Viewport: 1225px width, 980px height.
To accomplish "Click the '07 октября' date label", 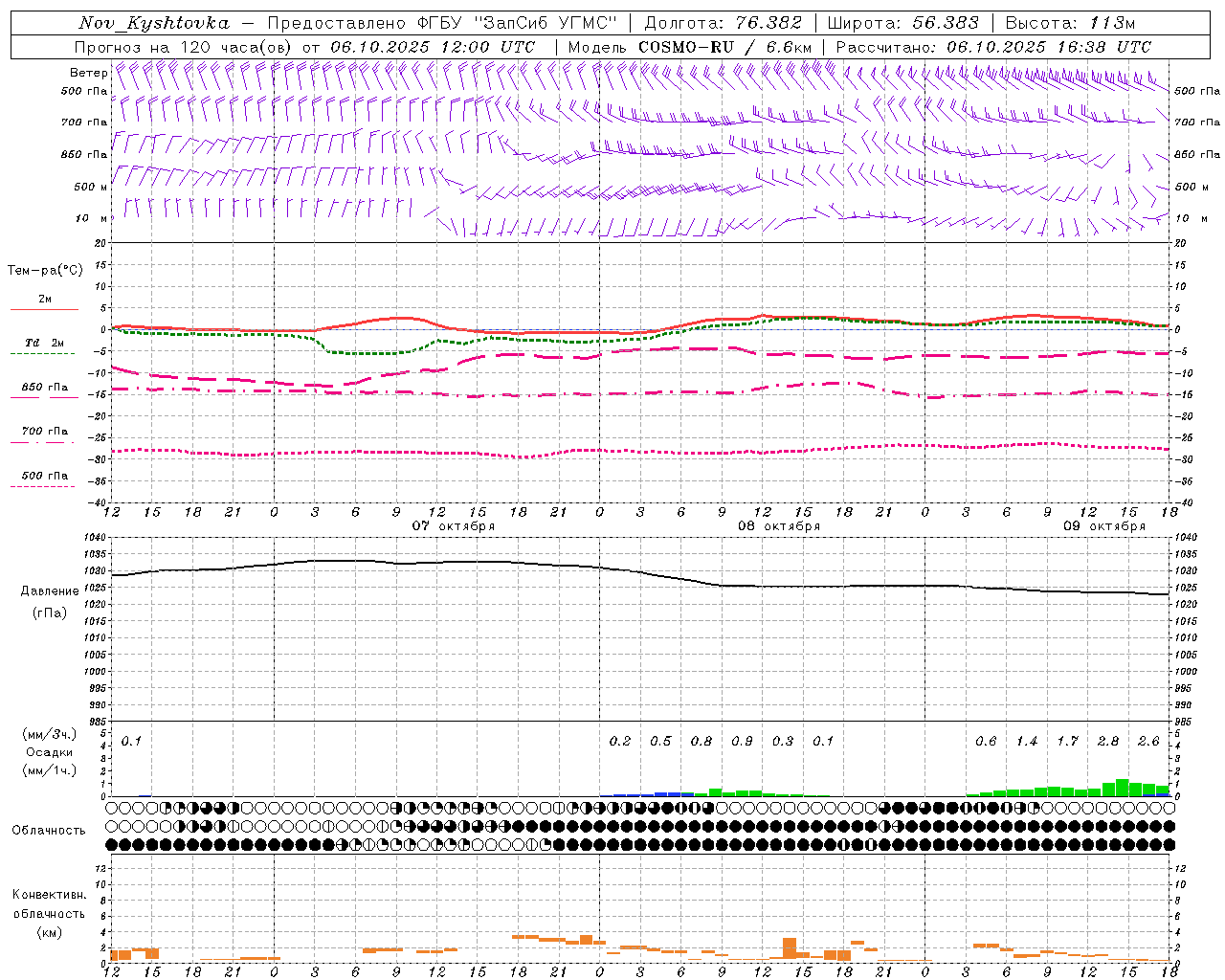I will (x=454, y=526).
